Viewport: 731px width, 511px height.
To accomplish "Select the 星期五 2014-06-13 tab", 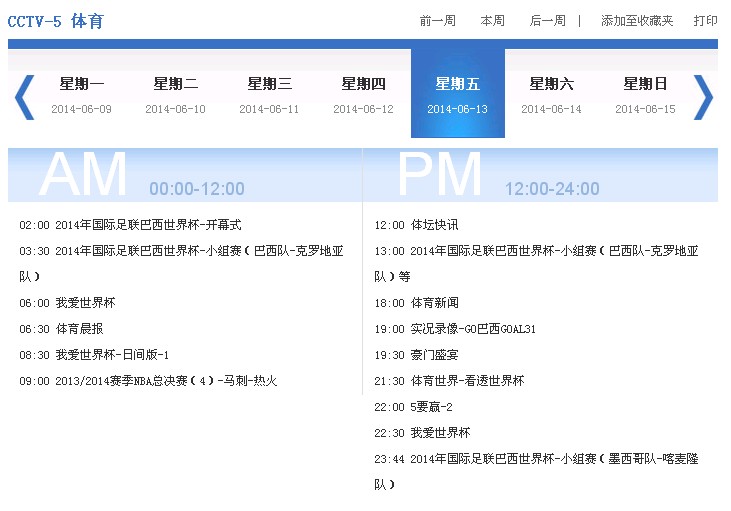I will [x=458, y=93].
